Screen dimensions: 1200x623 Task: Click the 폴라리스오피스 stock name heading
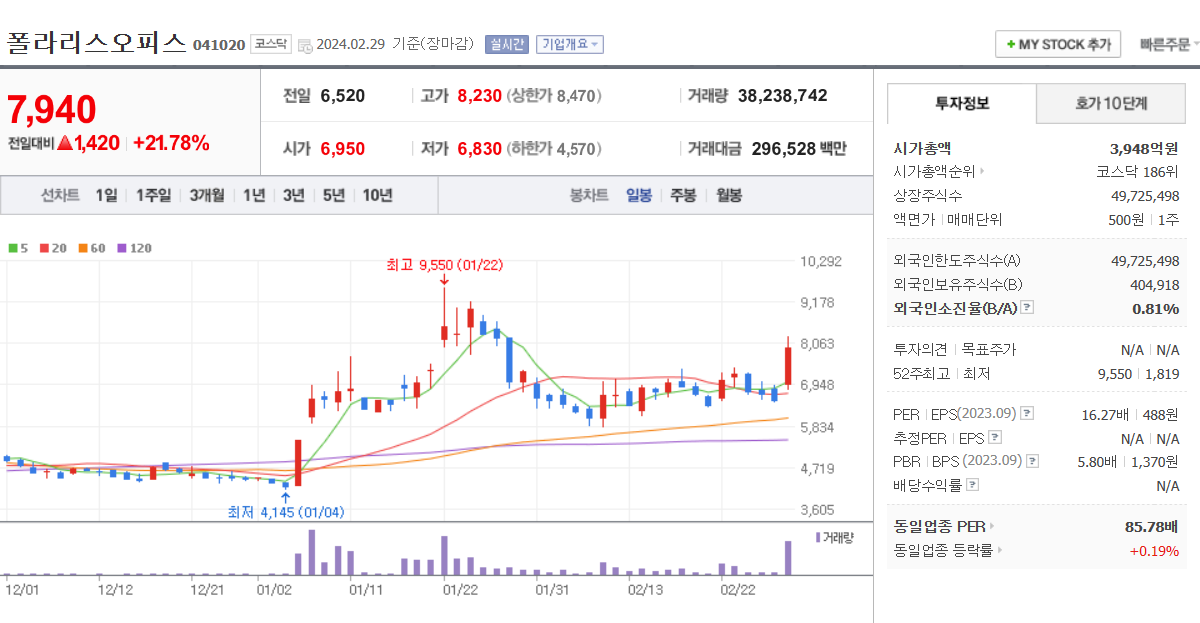[97, 42]
